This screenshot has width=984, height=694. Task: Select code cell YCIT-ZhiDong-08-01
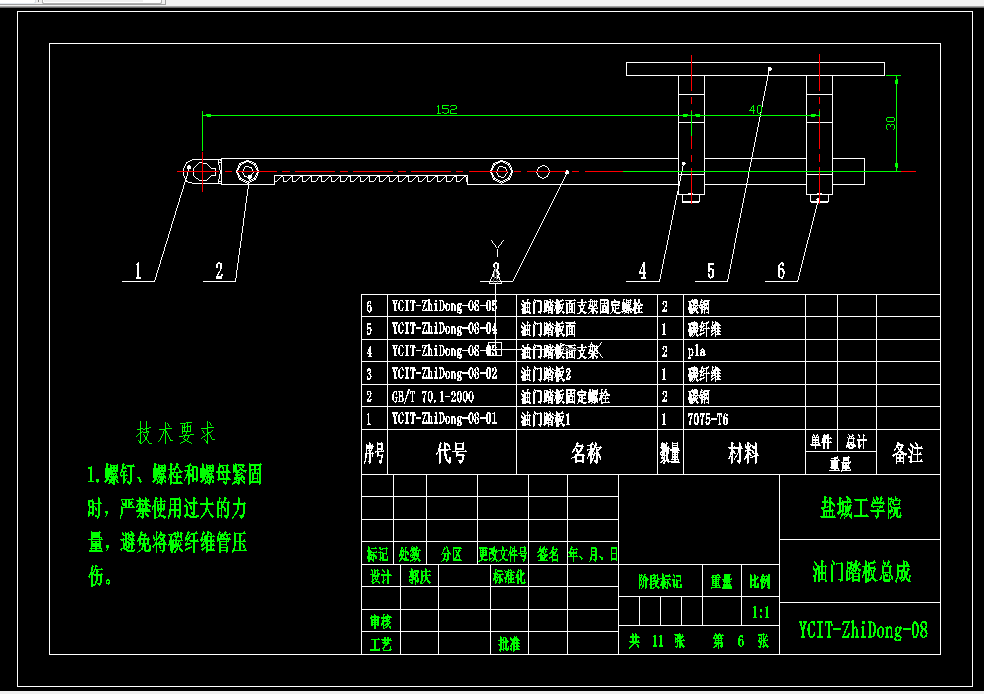pos(444,419)
